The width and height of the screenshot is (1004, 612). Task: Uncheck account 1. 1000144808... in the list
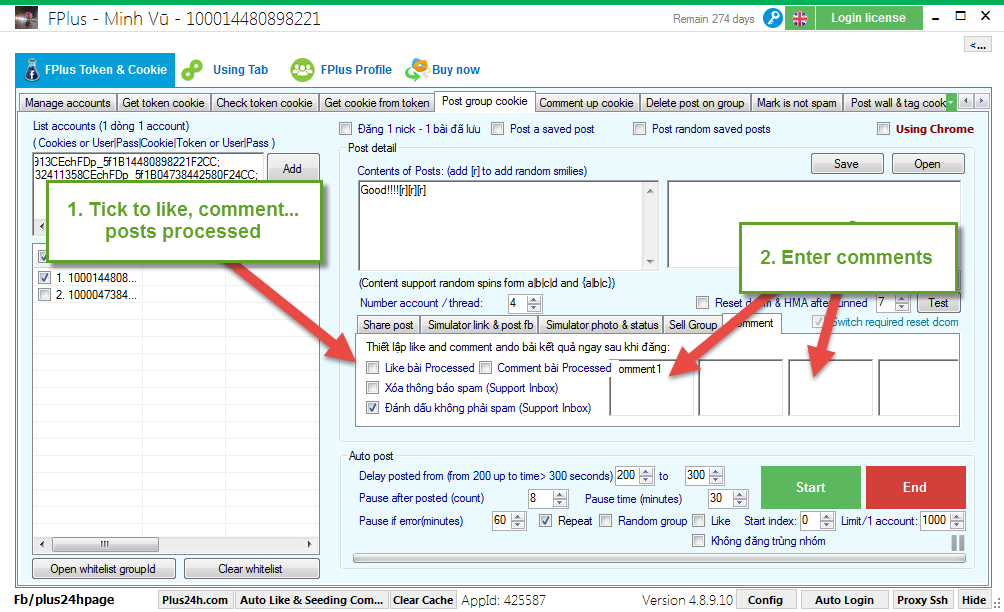click(44, 277)
